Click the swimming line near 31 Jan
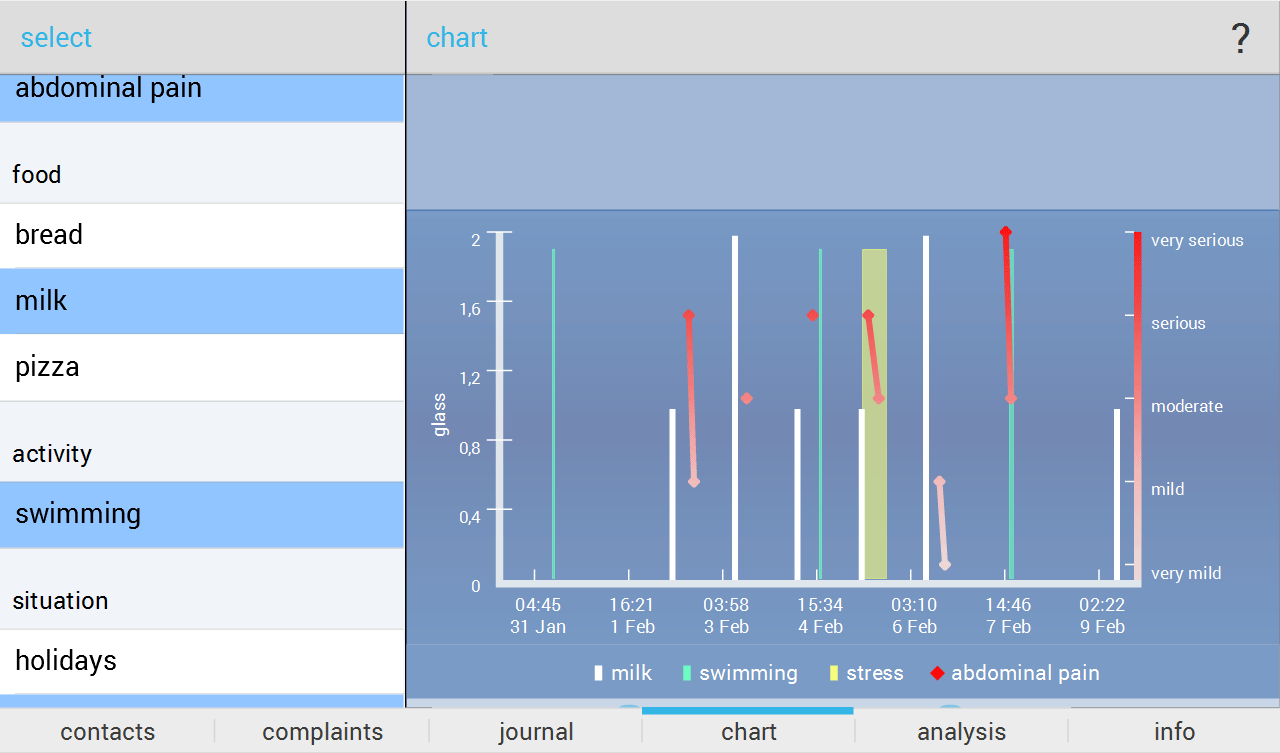 click(553, 414)
